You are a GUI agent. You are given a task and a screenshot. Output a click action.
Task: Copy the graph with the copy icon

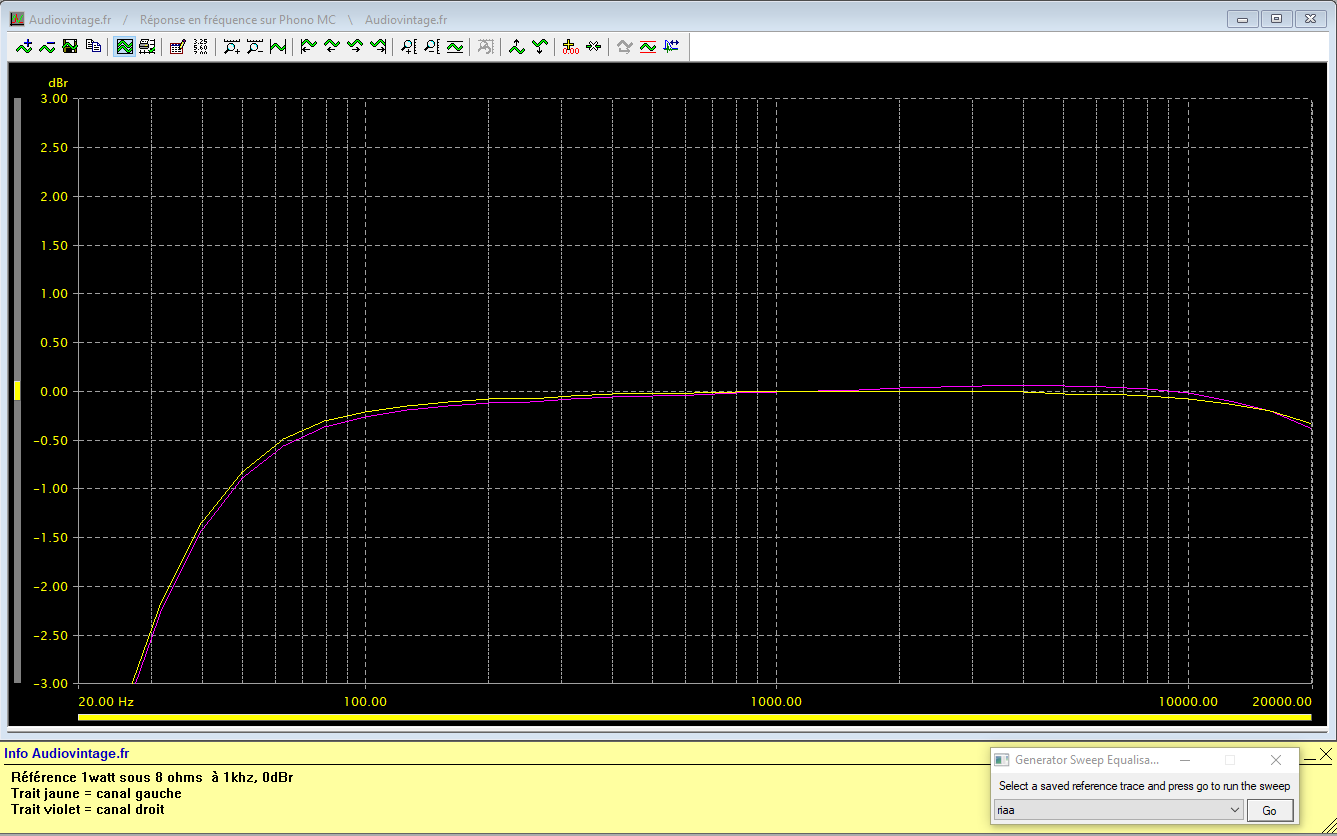click(x=93, y=46)
